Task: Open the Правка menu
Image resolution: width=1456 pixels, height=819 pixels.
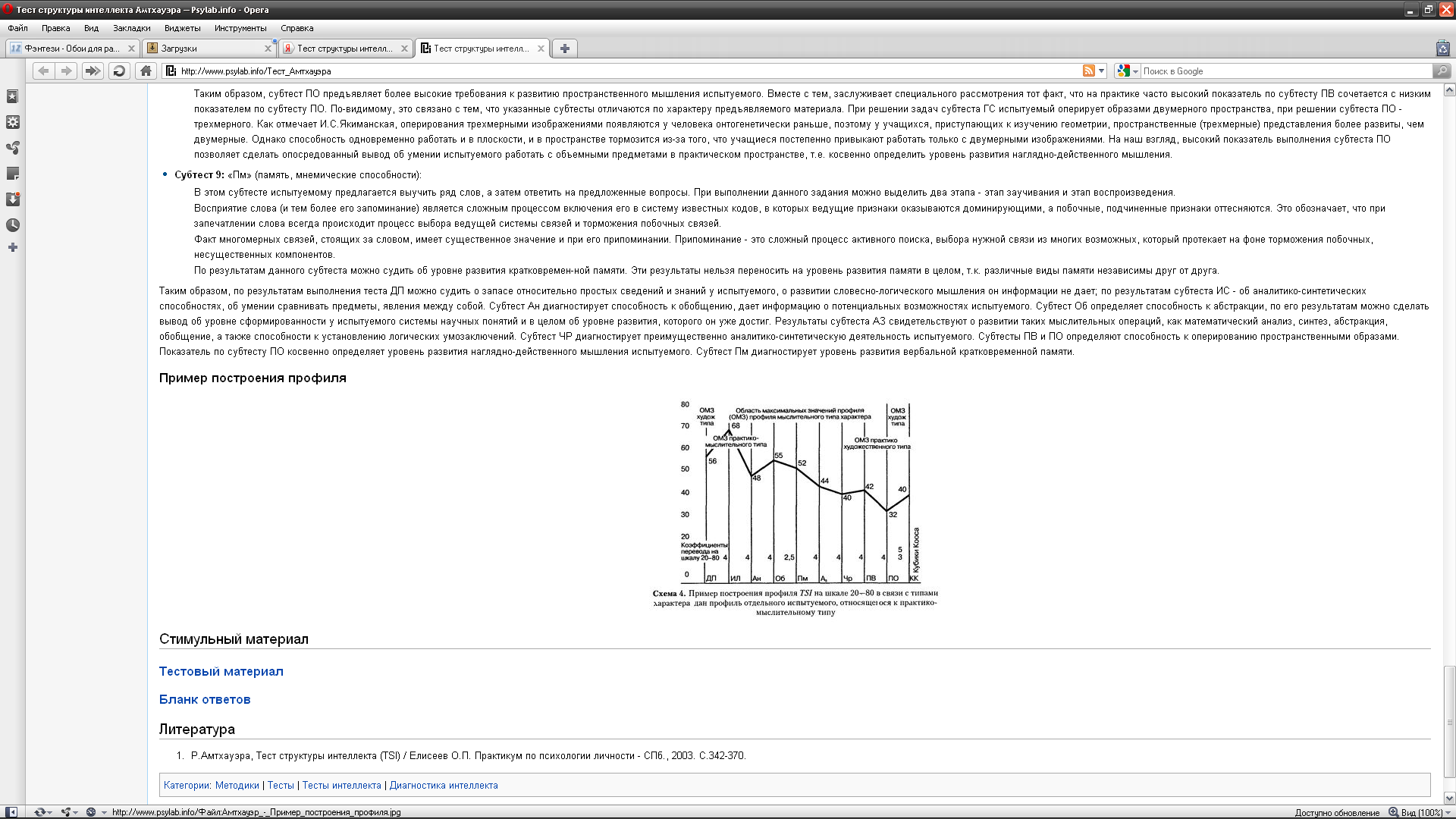Action: [56, 28]
